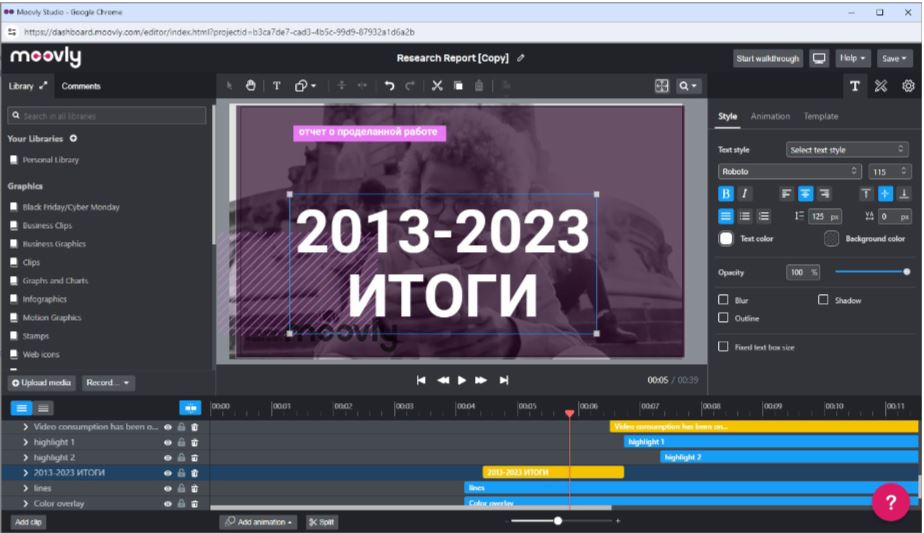This screenshot has height=533, width=924.
Task: Split the clip with Split button
Action: [x=321, y=522]
